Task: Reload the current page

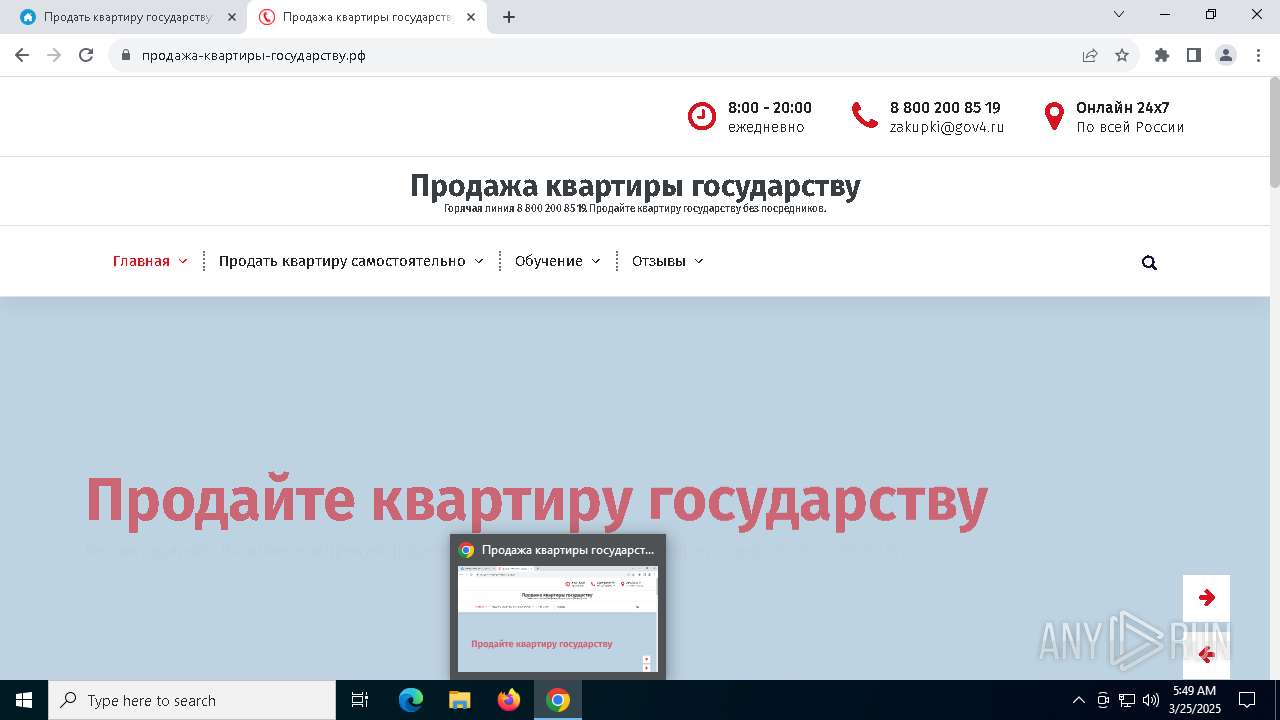Action: coord(86,56)
